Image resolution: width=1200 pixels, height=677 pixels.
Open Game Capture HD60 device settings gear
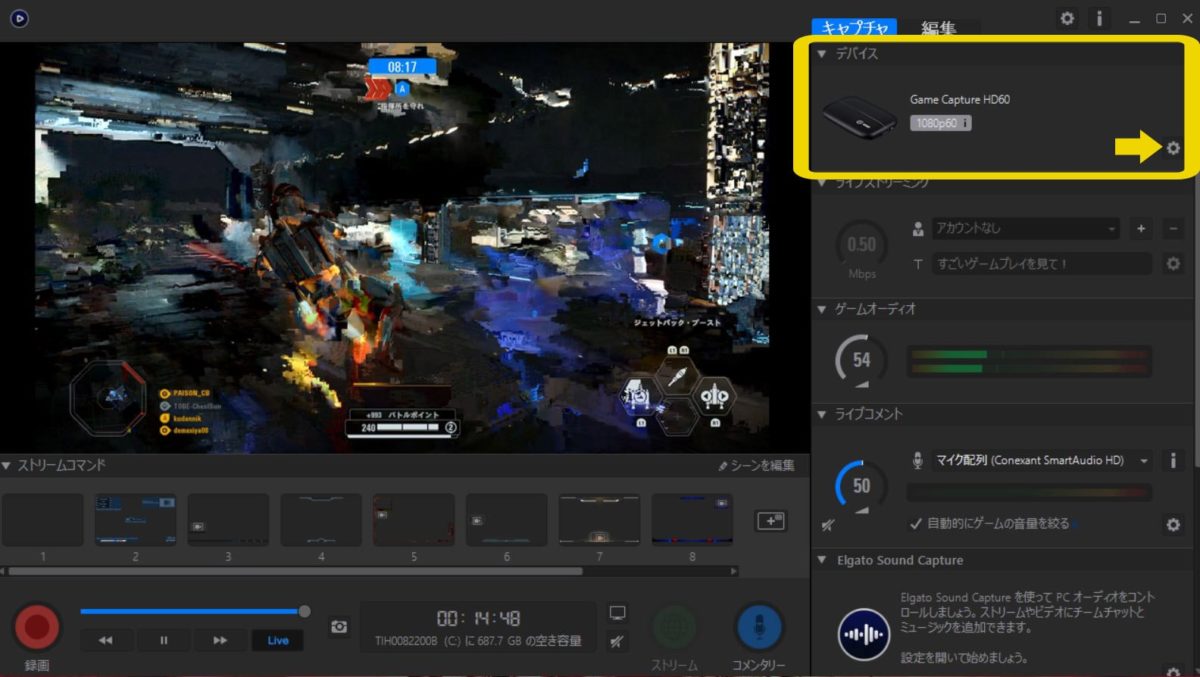pyautogui.click(x=1173, y=148)
